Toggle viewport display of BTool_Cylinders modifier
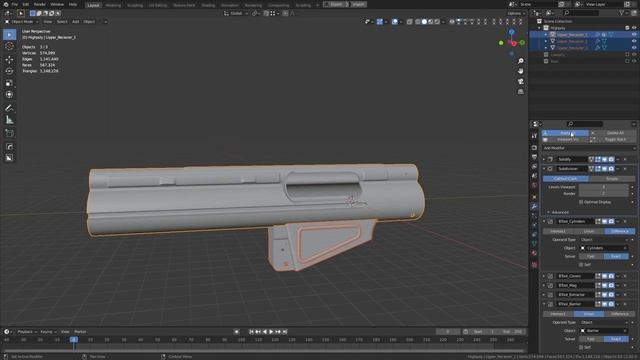The width and height of the screenshot is (640, 360). point(604,221)
